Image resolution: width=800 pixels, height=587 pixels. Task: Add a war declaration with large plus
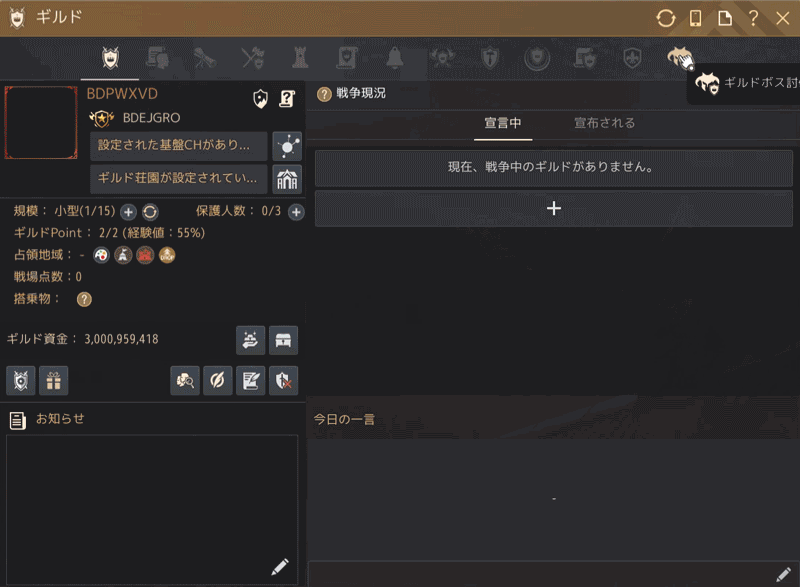click(553, 208)
